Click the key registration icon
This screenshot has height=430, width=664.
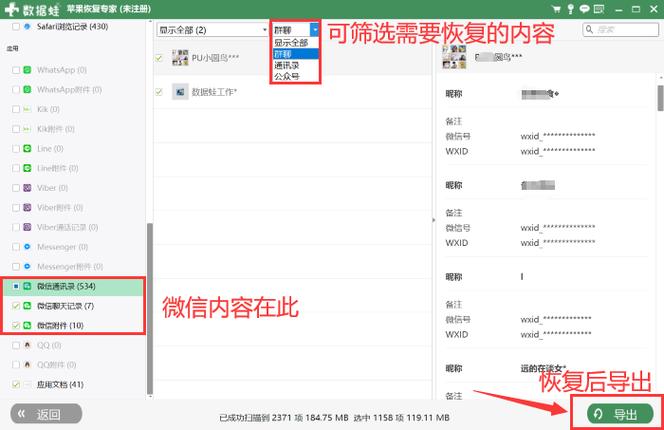pyautogui.click(x=570, y=9)
